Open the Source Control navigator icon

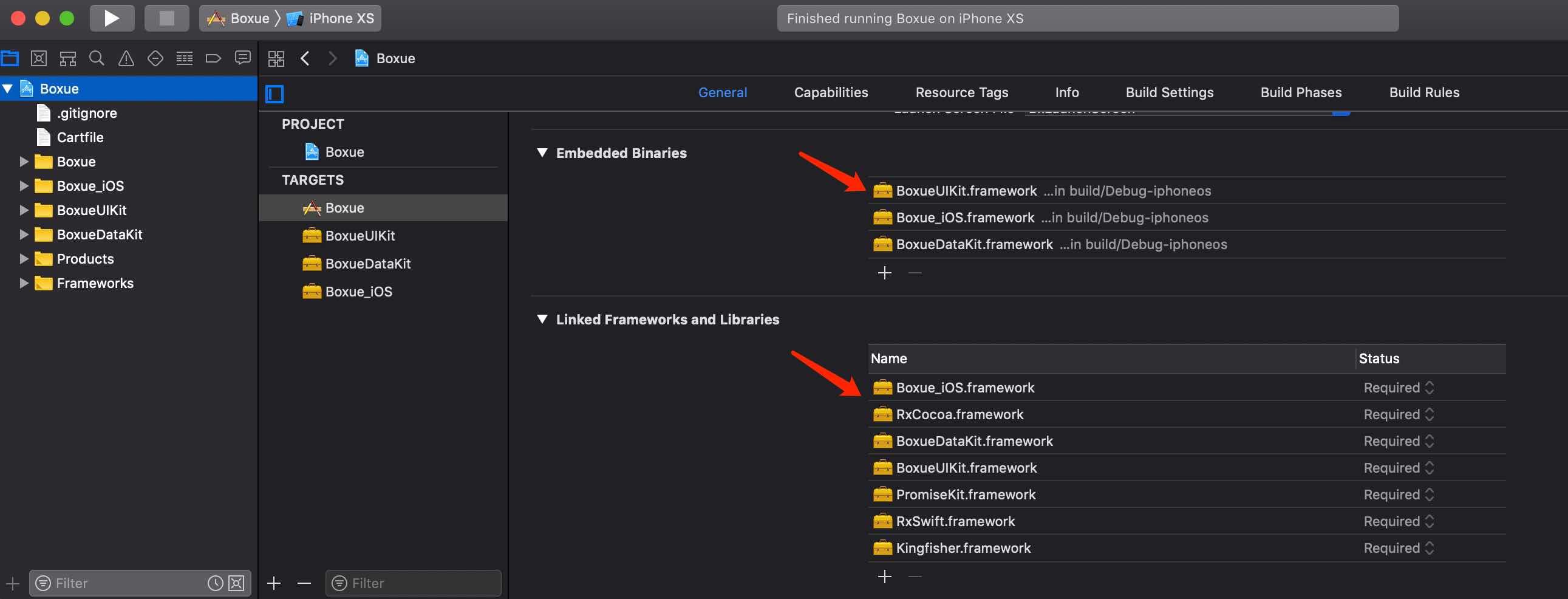click(39, 58)
